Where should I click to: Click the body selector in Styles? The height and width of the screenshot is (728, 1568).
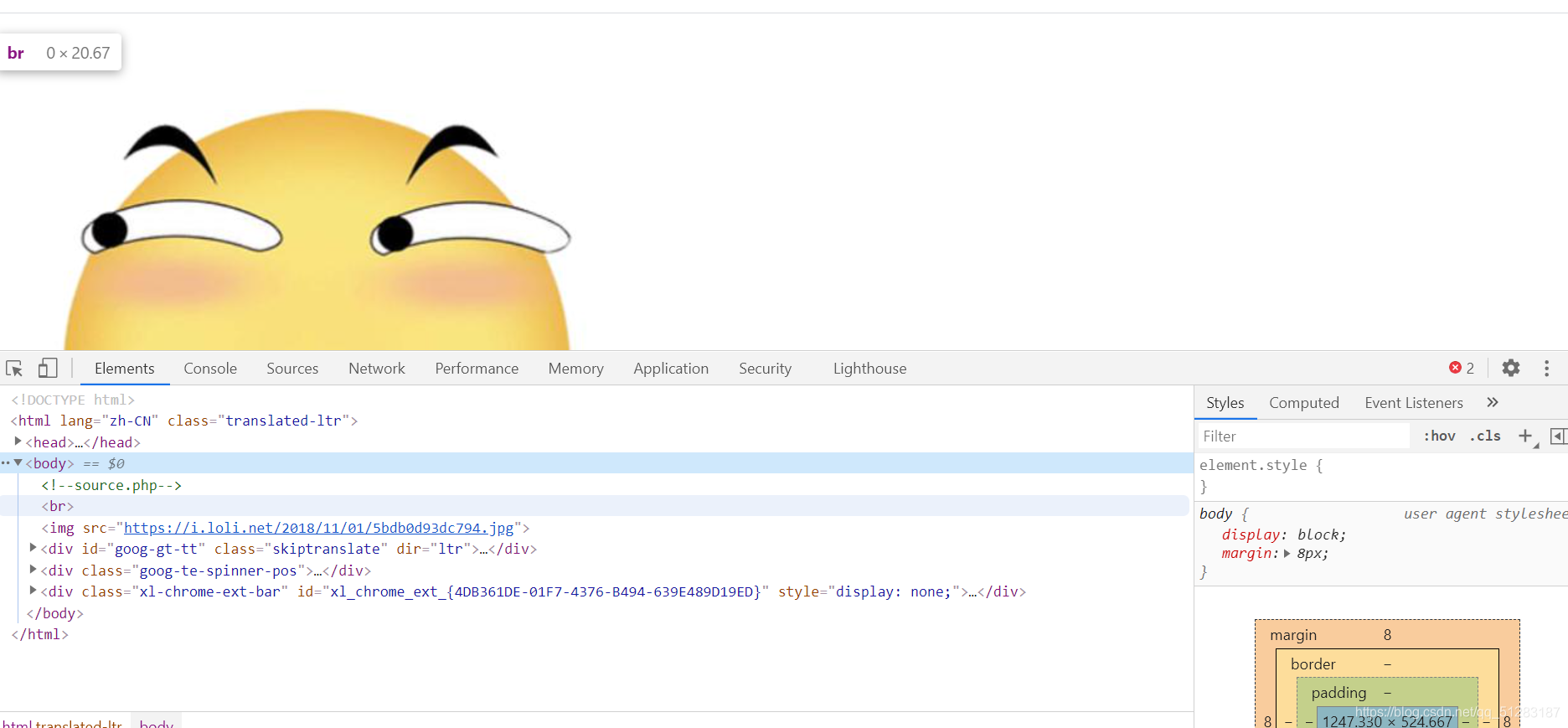(x=1215, y=514)
